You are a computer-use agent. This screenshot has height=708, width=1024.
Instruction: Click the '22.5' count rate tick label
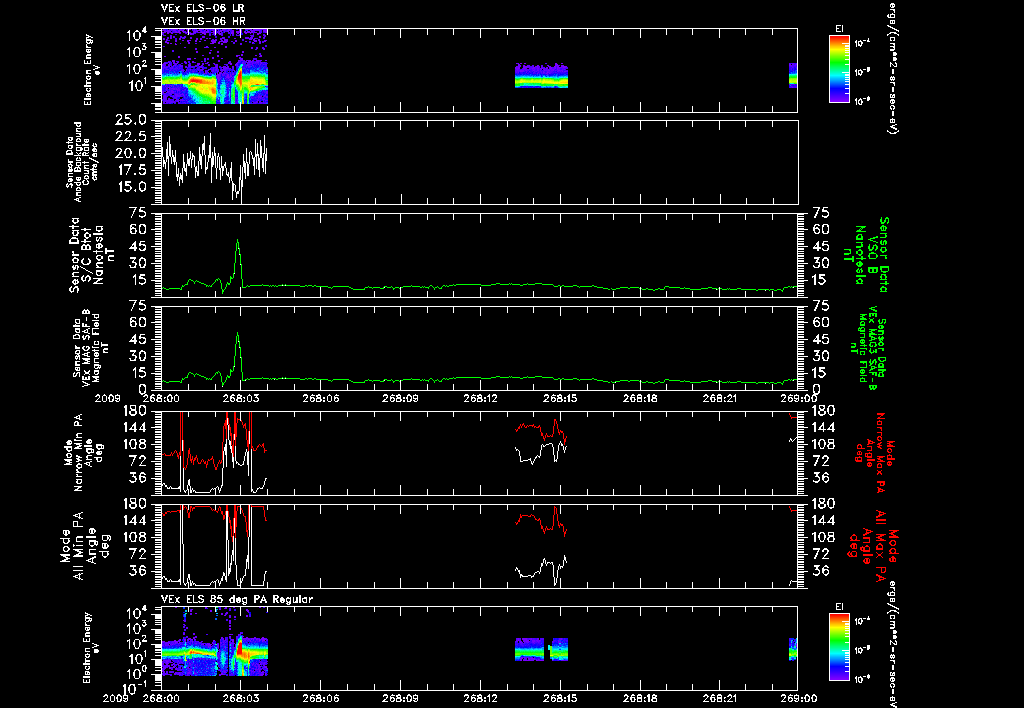tap(131, 137)
